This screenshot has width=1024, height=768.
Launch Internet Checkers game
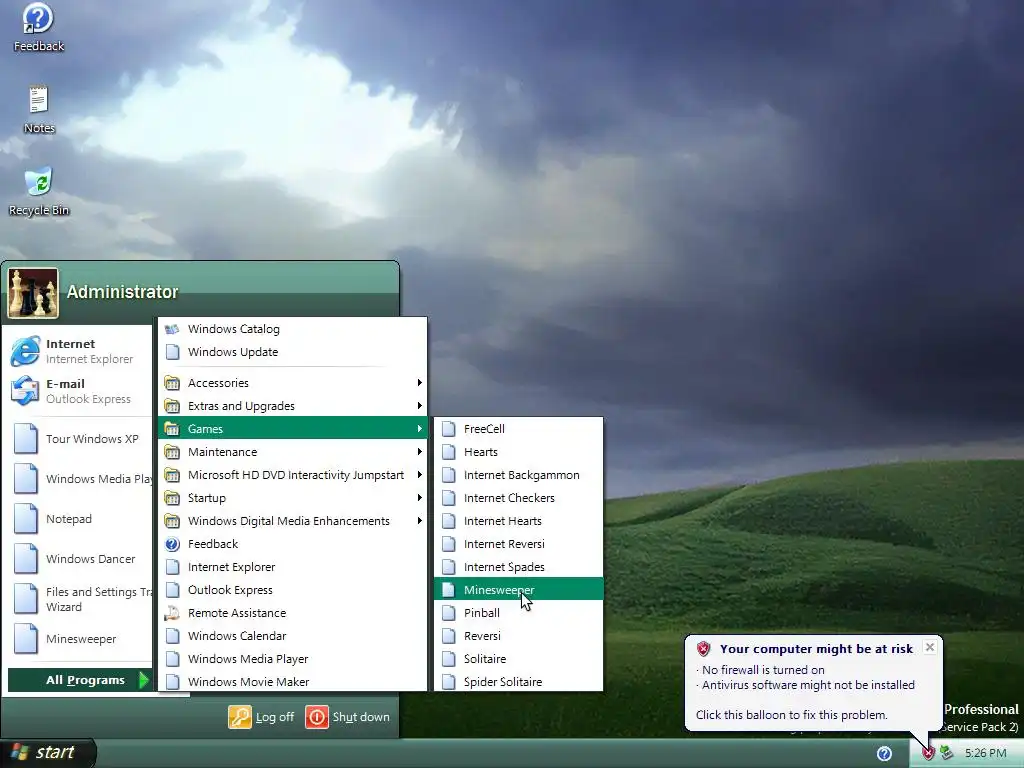point(519,498)
